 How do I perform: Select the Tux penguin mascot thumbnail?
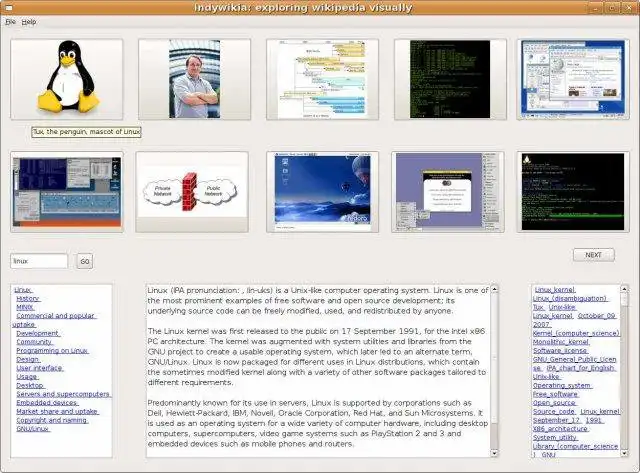coord(67,79)
